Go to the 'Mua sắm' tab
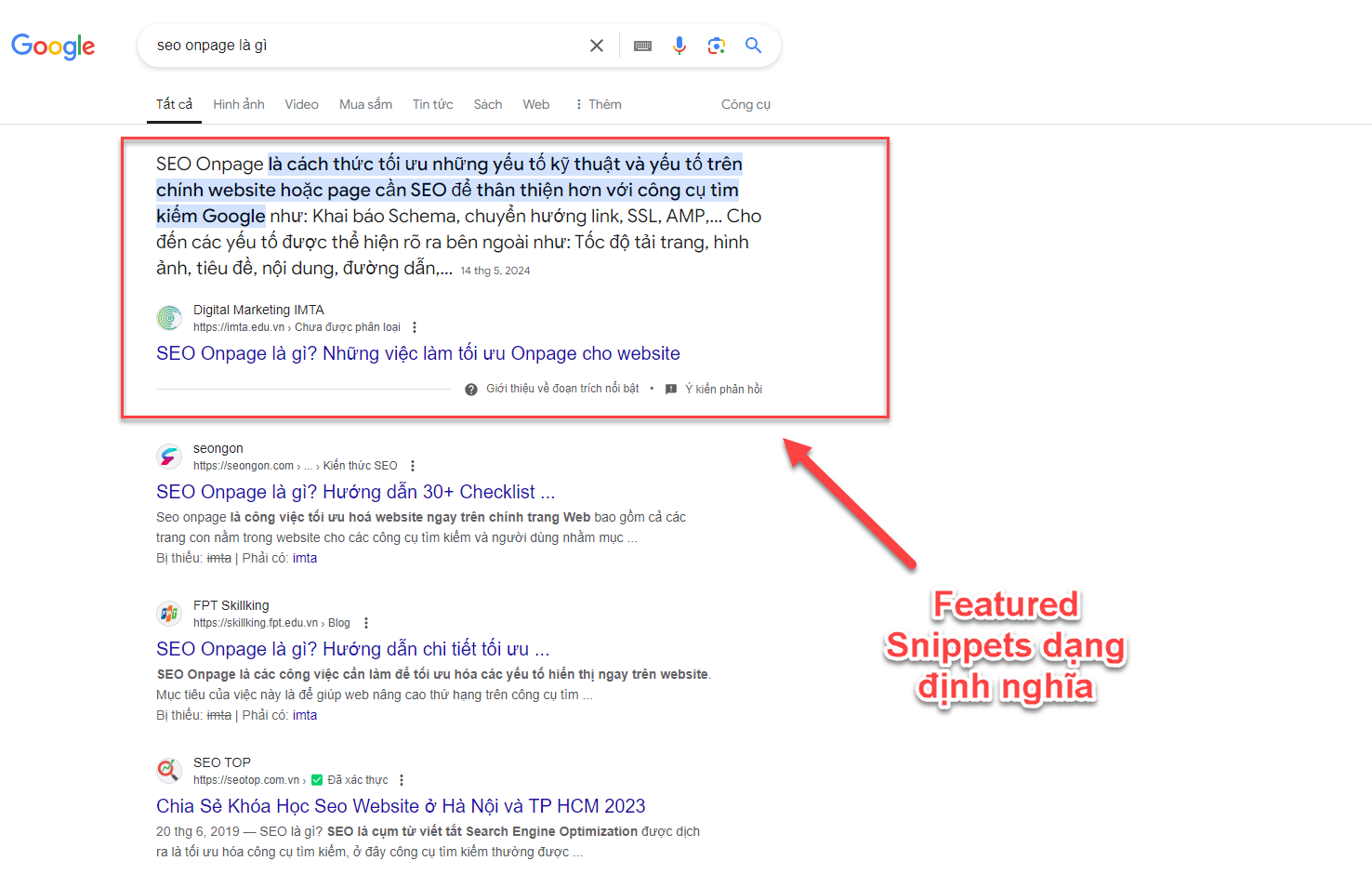This screenshot has height=874, width=1372. 365,104
